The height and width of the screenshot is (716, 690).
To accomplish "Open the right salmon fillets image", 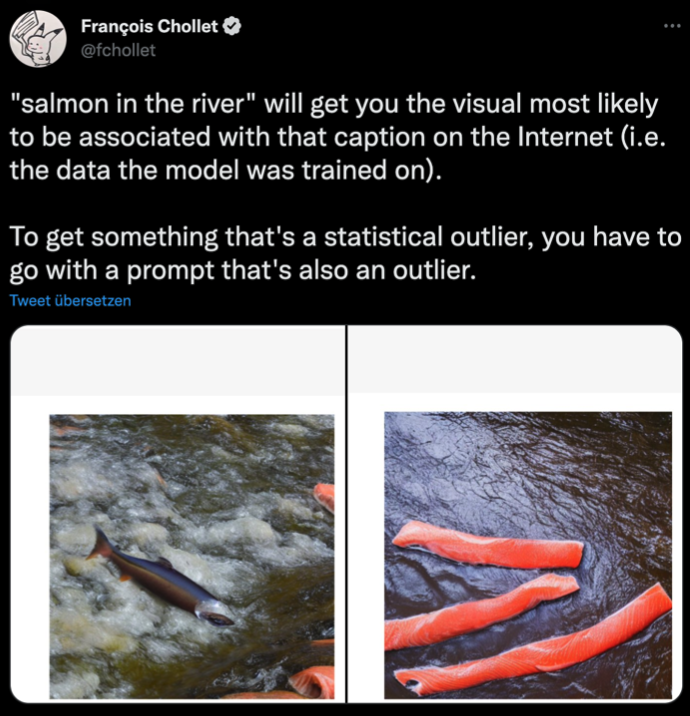I will point(528,555).
